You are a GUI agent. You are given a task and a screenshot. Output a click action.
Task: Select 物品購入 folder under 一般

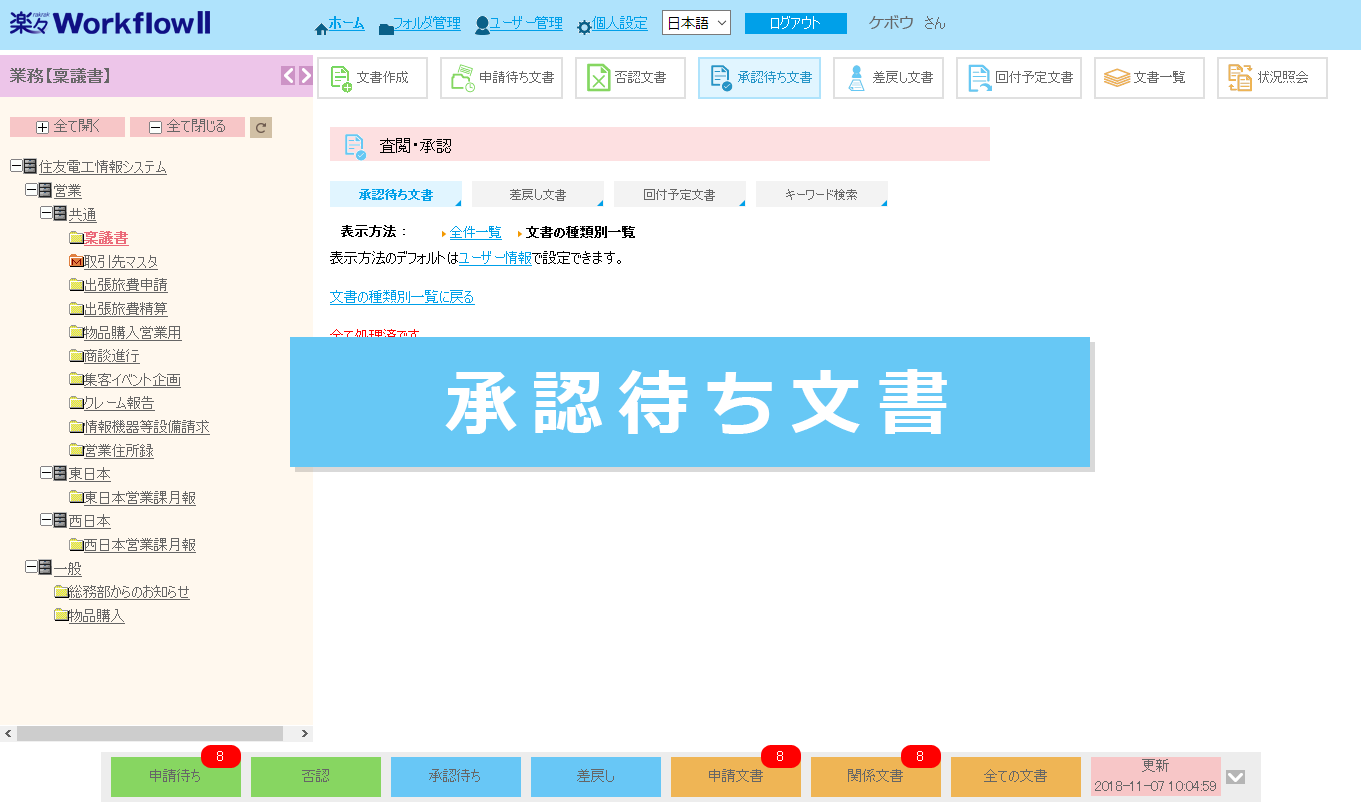point(97,616)
